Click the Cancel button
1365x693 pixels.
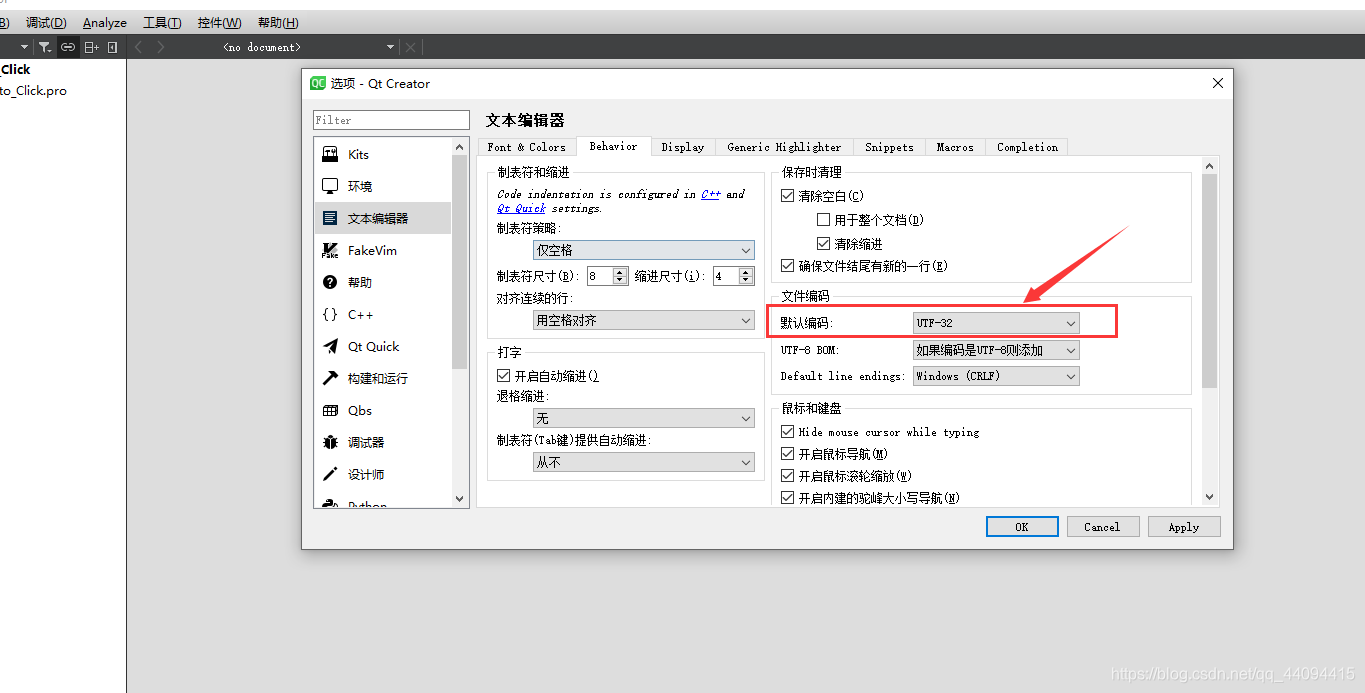pos(1102,527)
